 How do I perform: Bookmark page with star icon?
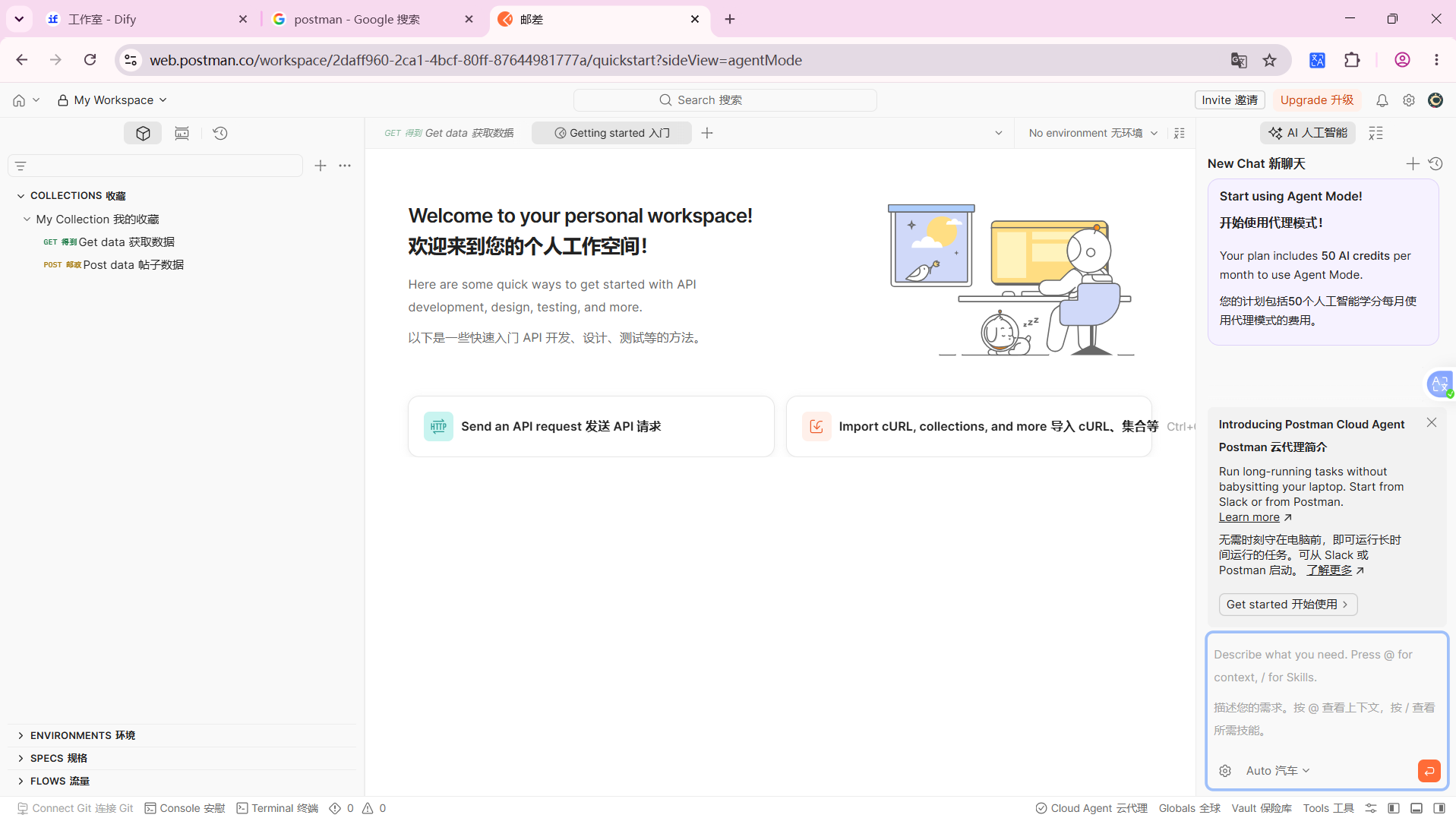tap(1269, 60)
